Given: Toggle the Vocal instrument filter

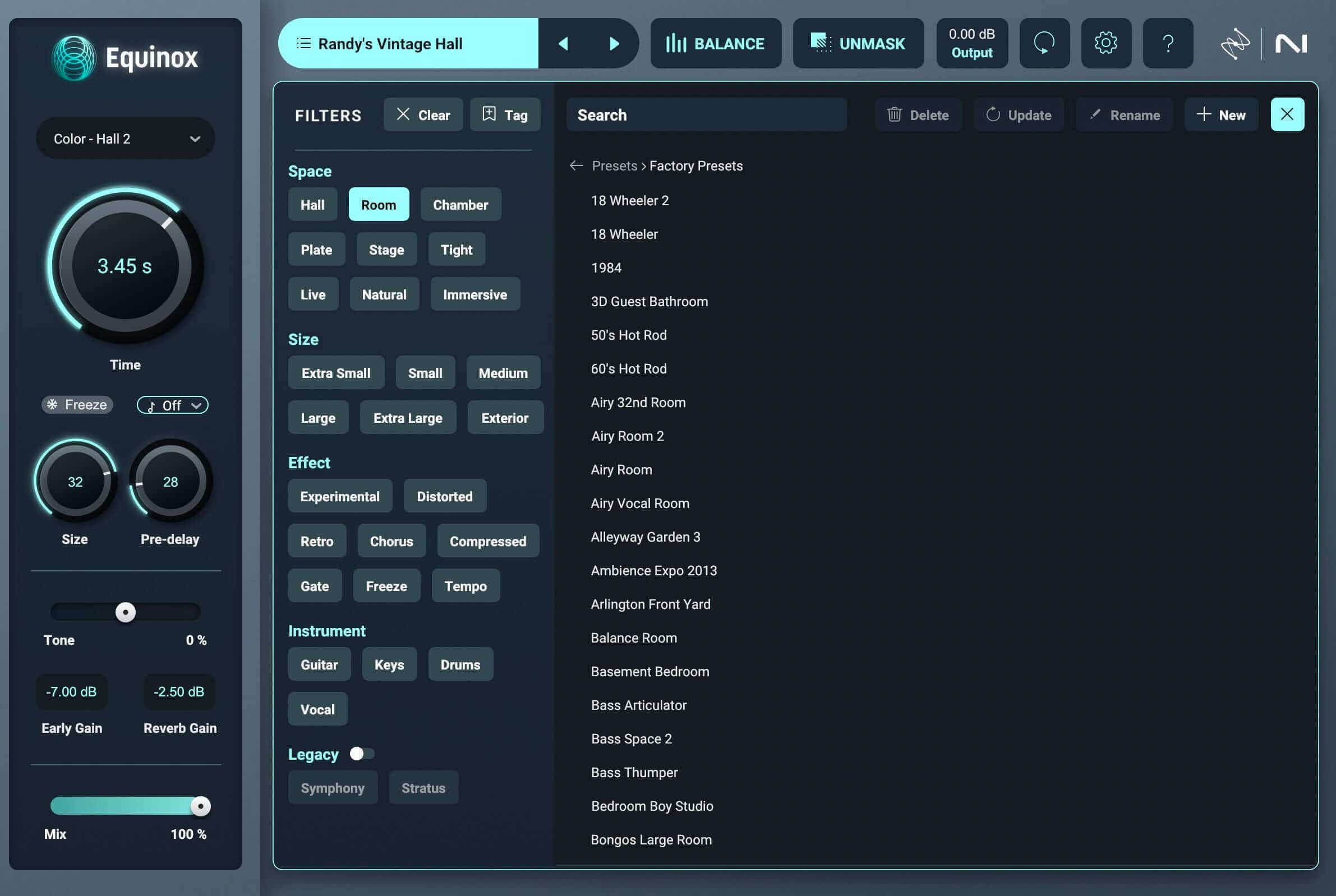Looking at the screenshot, I should [x=317, y=709].
